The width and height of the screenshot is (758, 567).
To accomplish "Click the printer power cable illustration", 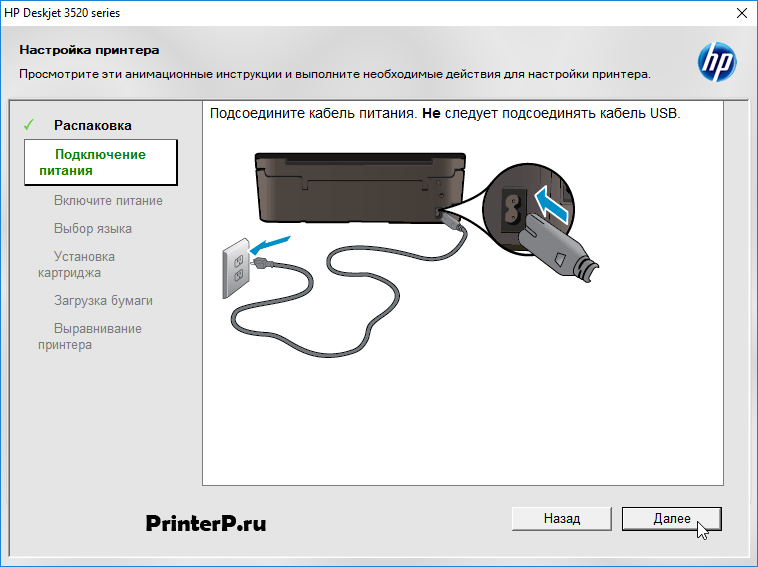I will pos(410,255).
